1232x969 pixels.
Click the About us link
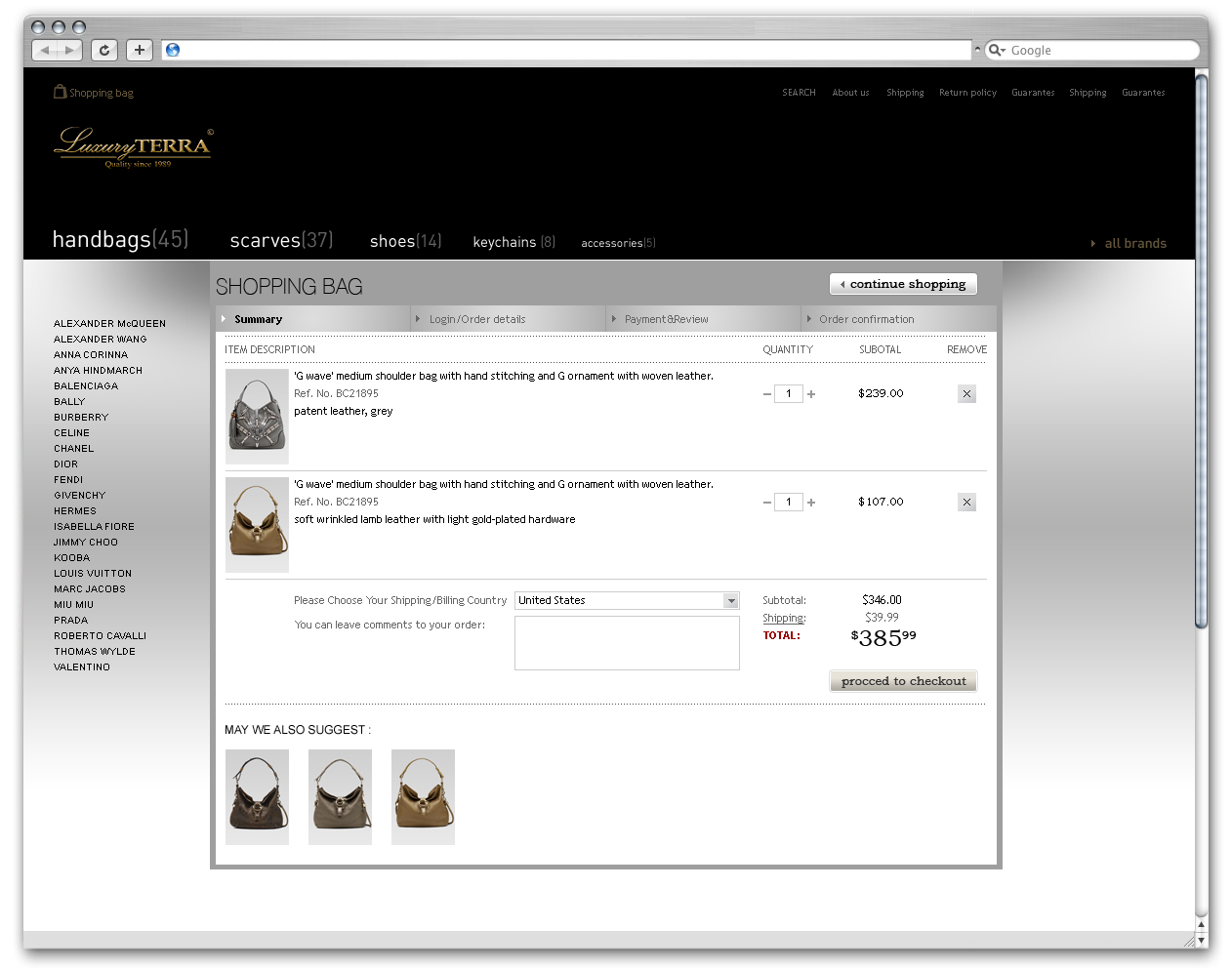(x=850, y=93)
